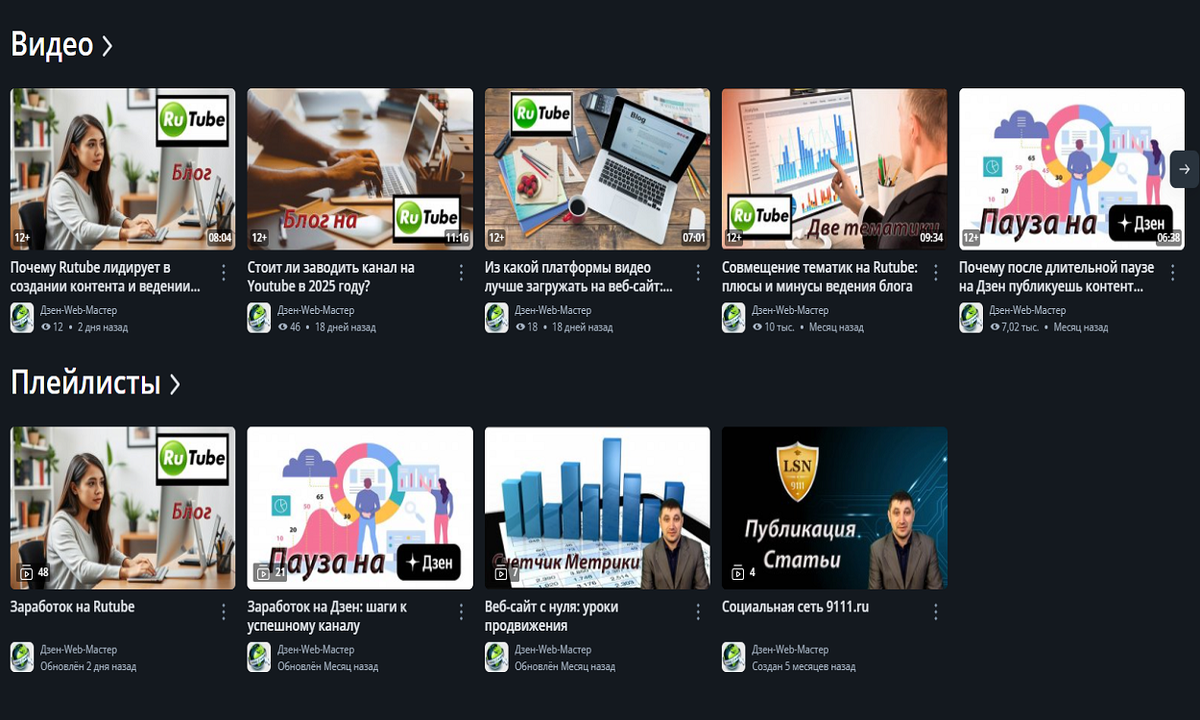Open options menu for 'Веб-сайт с нуля' playlist

point(698,611)
